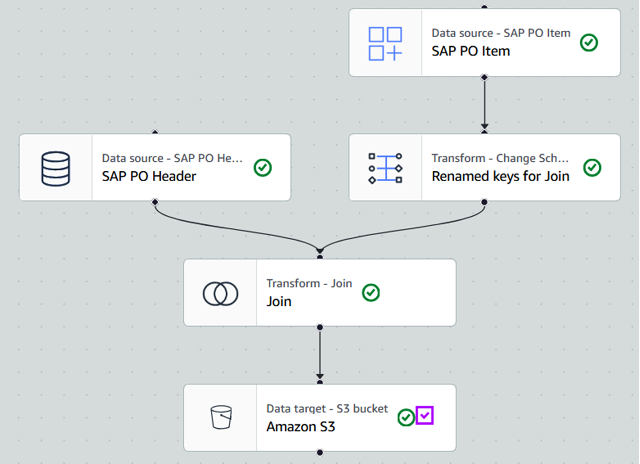
Task: Click green check status on Join node
Action: coord(370,292)
